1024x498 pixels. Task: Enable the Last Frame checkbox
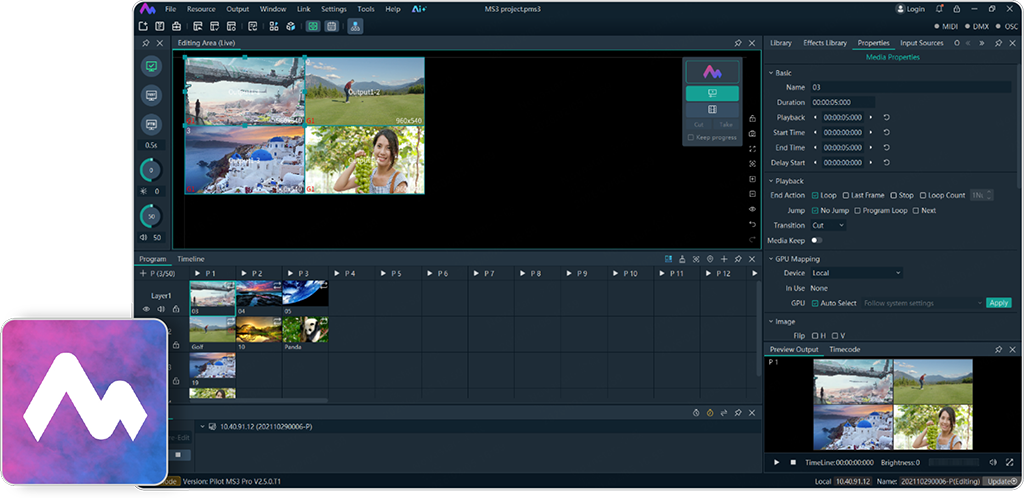845,196
